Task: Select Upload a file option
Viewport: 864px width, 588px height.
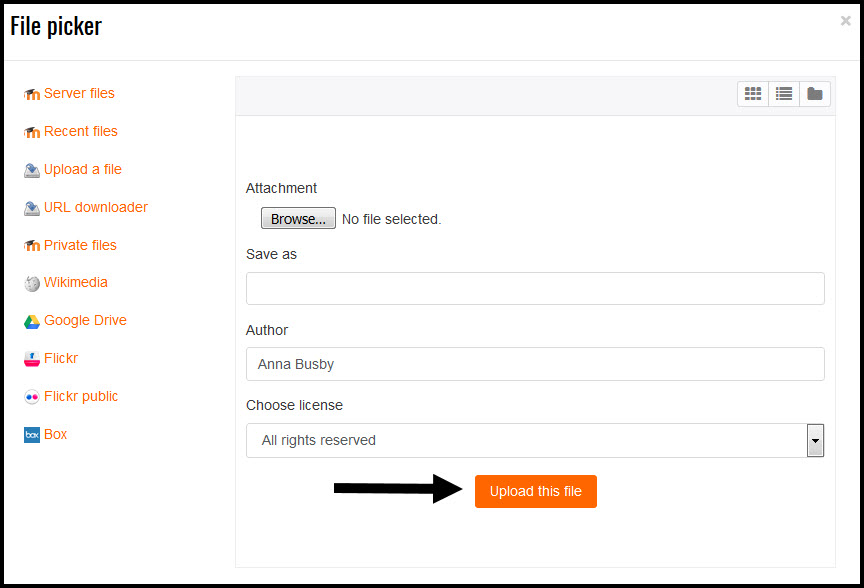Action: (x=83, y=169)
